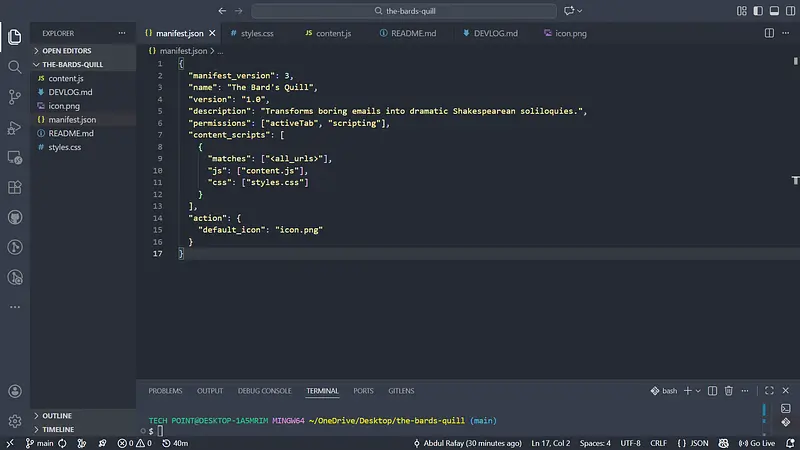
Task: Click the Split Editor Right icon
Action: (769, 33)
